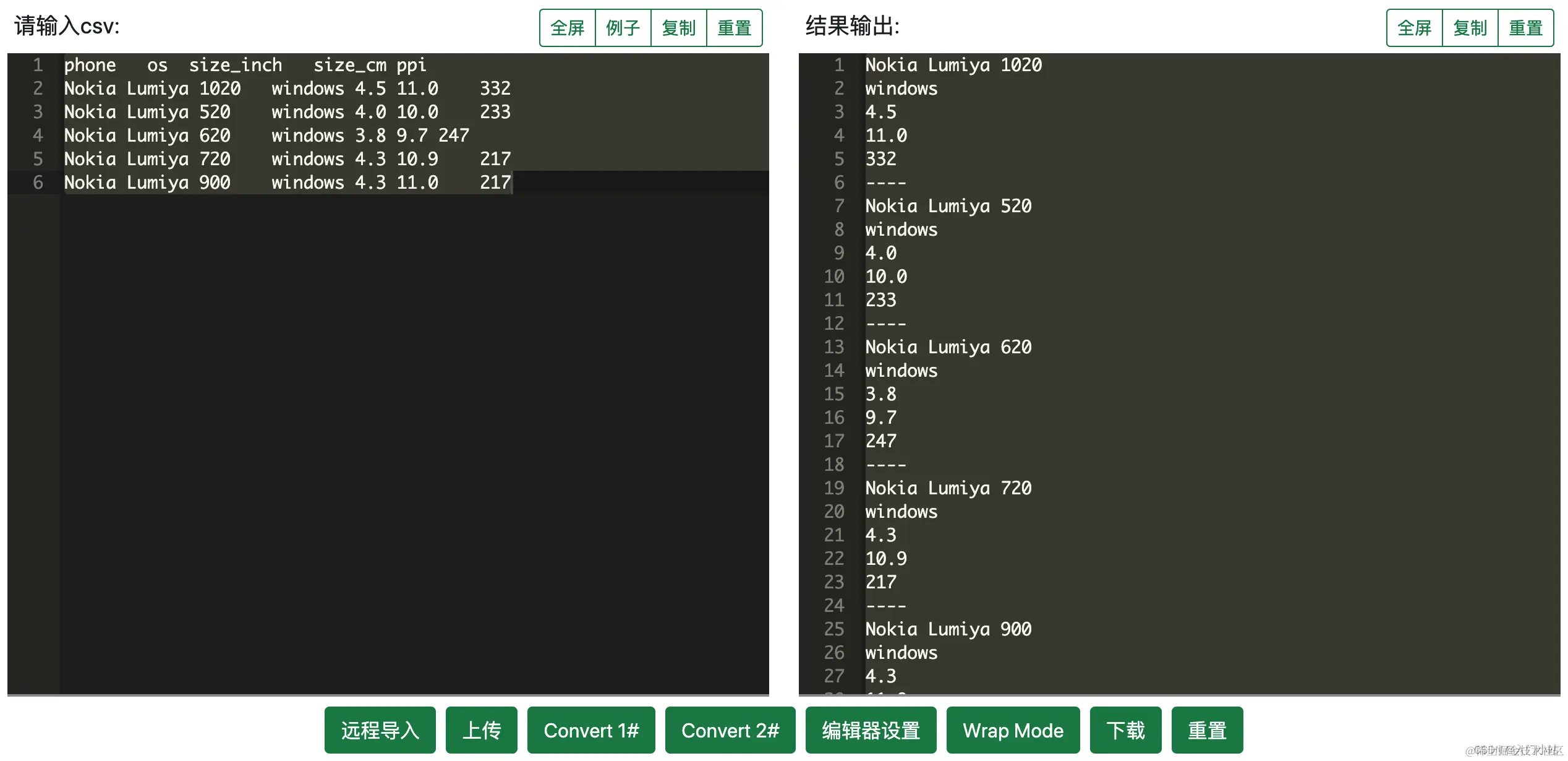Run the Convert 1# conversion
The height and width of the screenshot is (761, 1568).
pos(590,730)
